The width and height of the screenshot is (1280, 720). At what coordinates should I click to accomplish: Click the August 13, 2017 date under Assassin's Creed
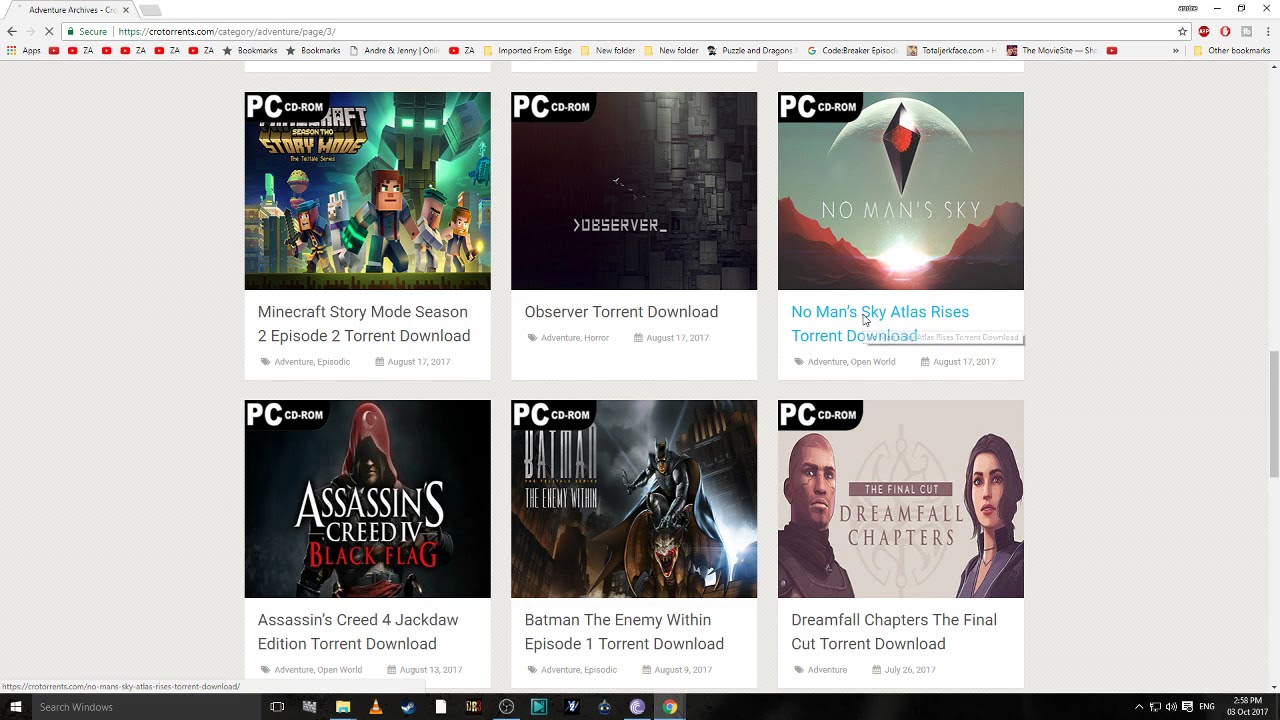click(431, 670)
